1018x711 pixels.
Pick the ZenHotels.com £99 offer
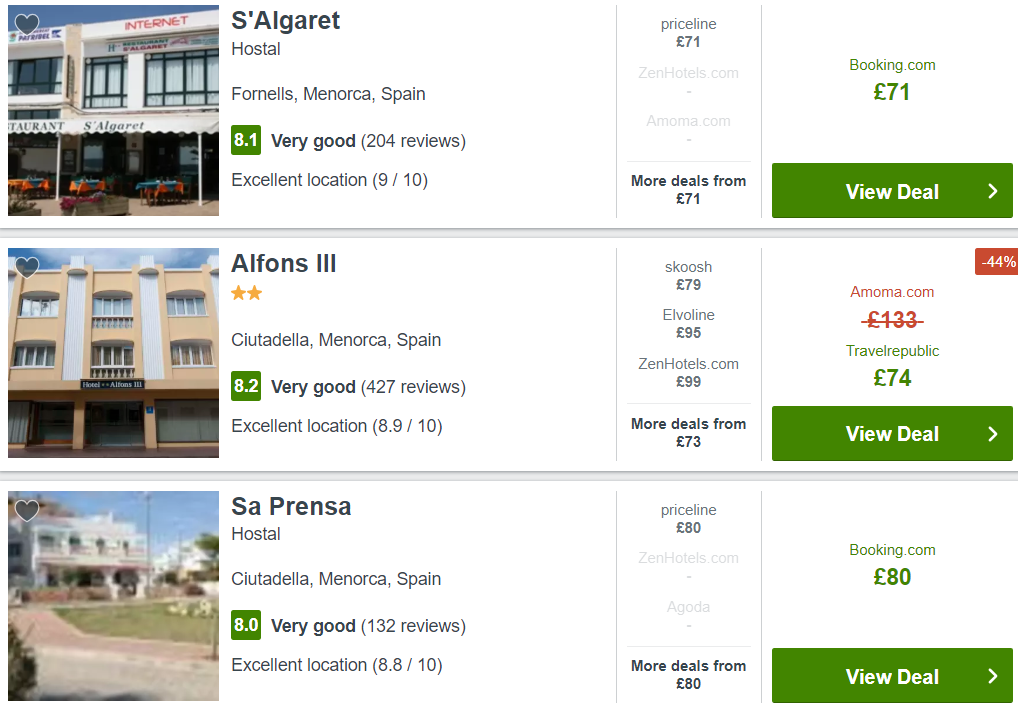[x=688, y=373]
